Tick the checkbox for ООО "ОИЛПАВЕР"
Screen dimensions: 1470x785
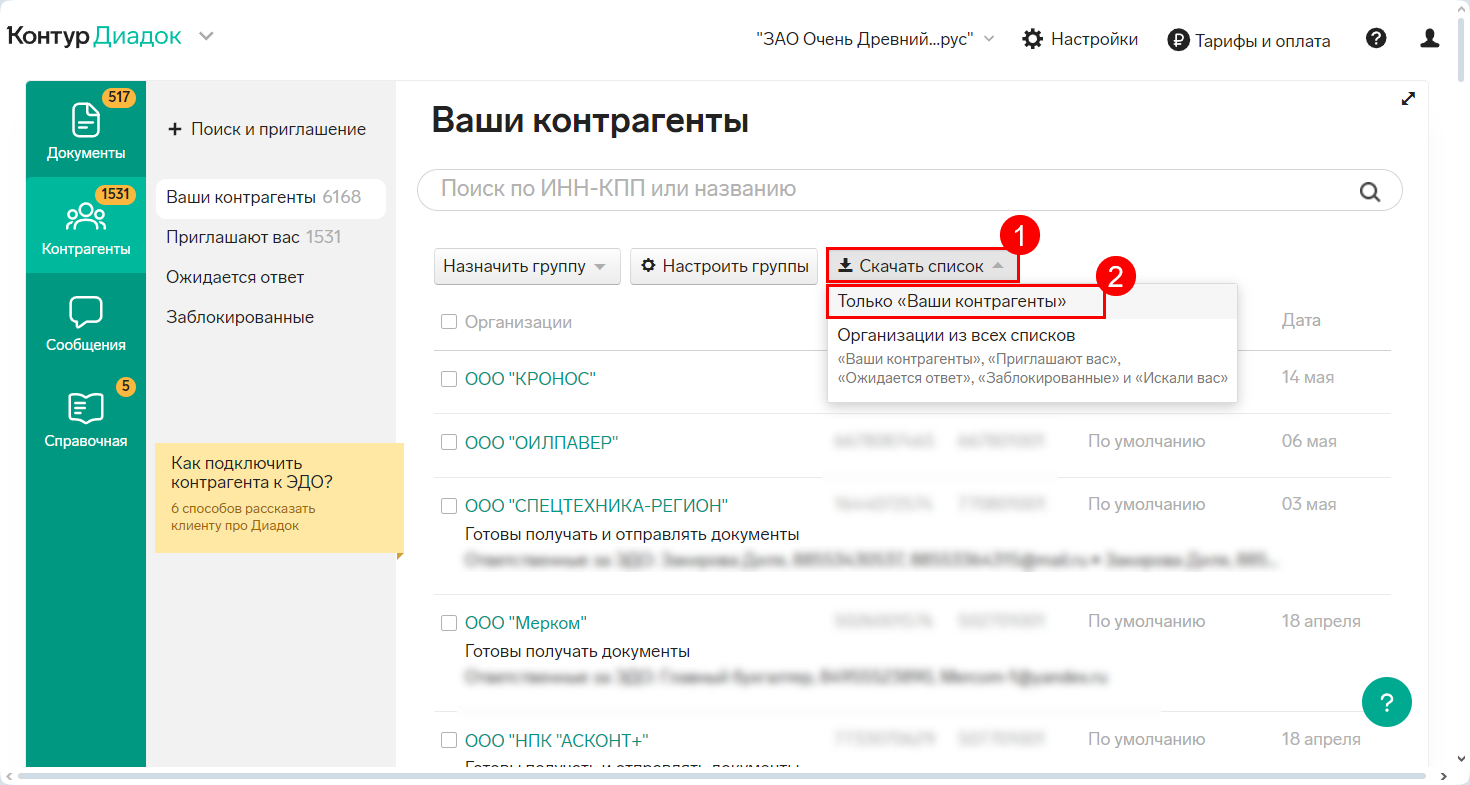click(449, 442)
